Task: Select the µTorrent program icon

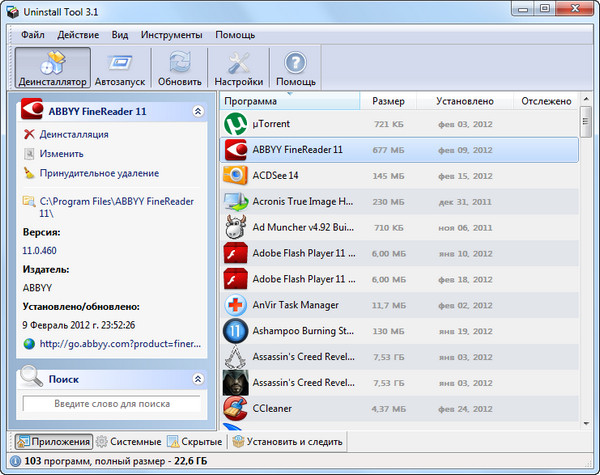Action: click(x=236, y=124)
